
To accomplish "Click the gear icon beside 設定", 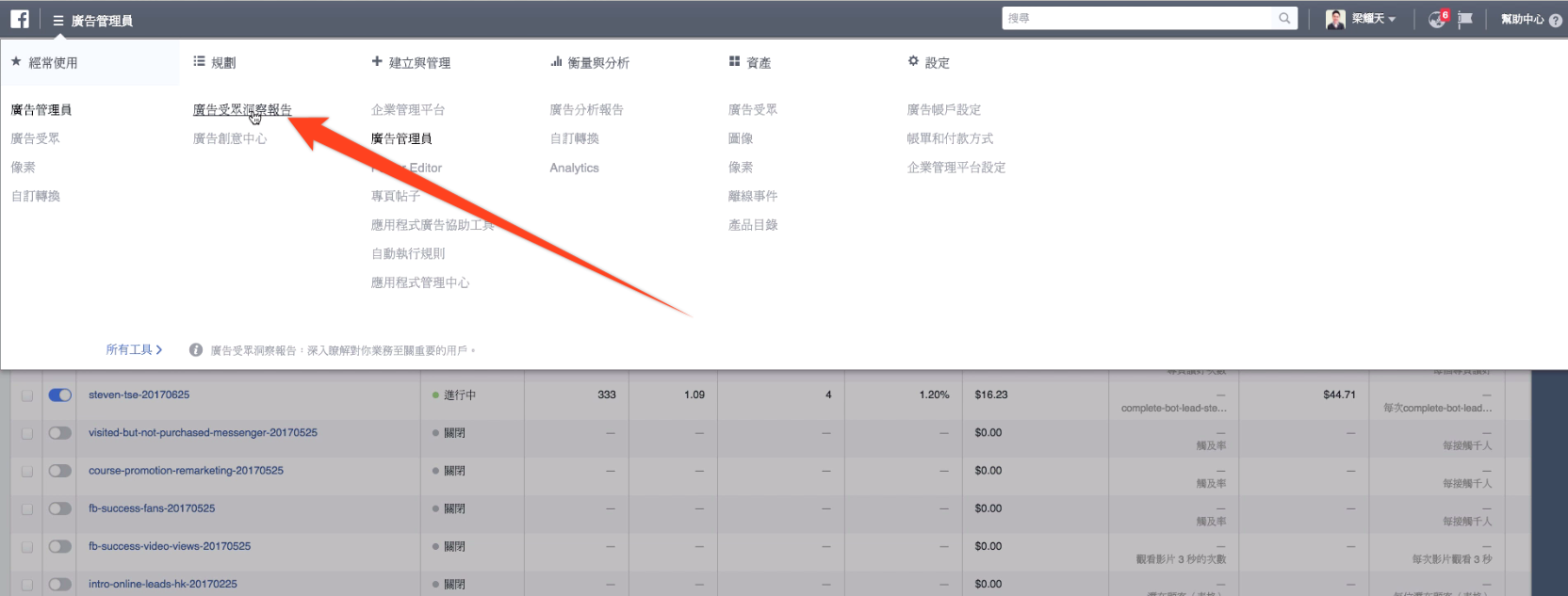I will [913, 61].
